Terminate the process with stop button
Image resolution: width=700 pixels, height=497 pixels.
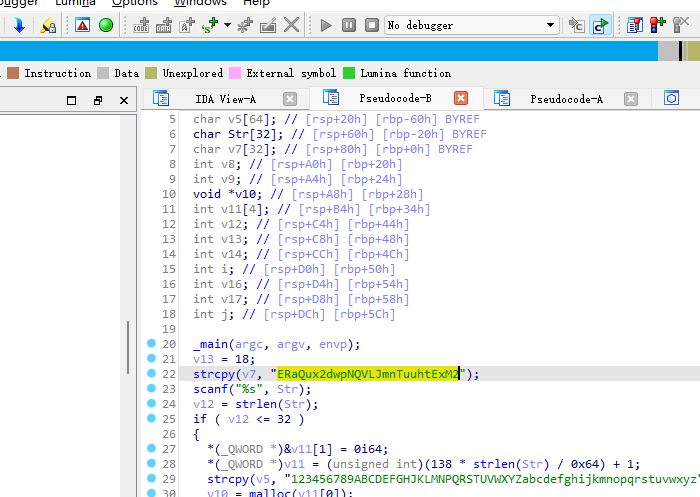[371, 25]
